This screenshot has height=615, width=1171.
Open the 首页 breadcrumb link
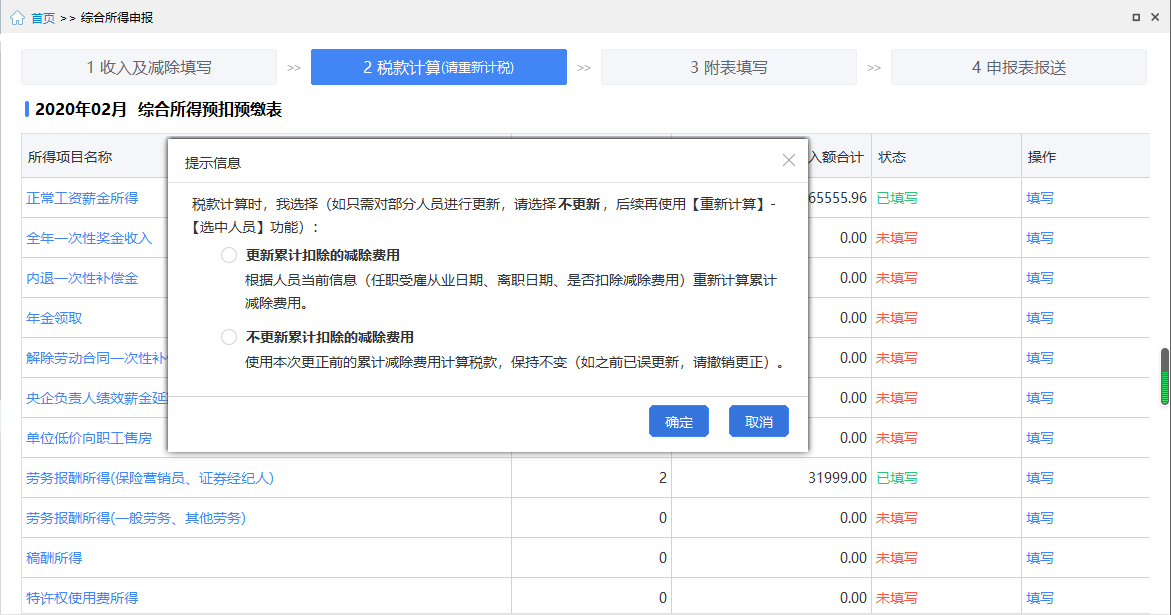click(43, 18)
